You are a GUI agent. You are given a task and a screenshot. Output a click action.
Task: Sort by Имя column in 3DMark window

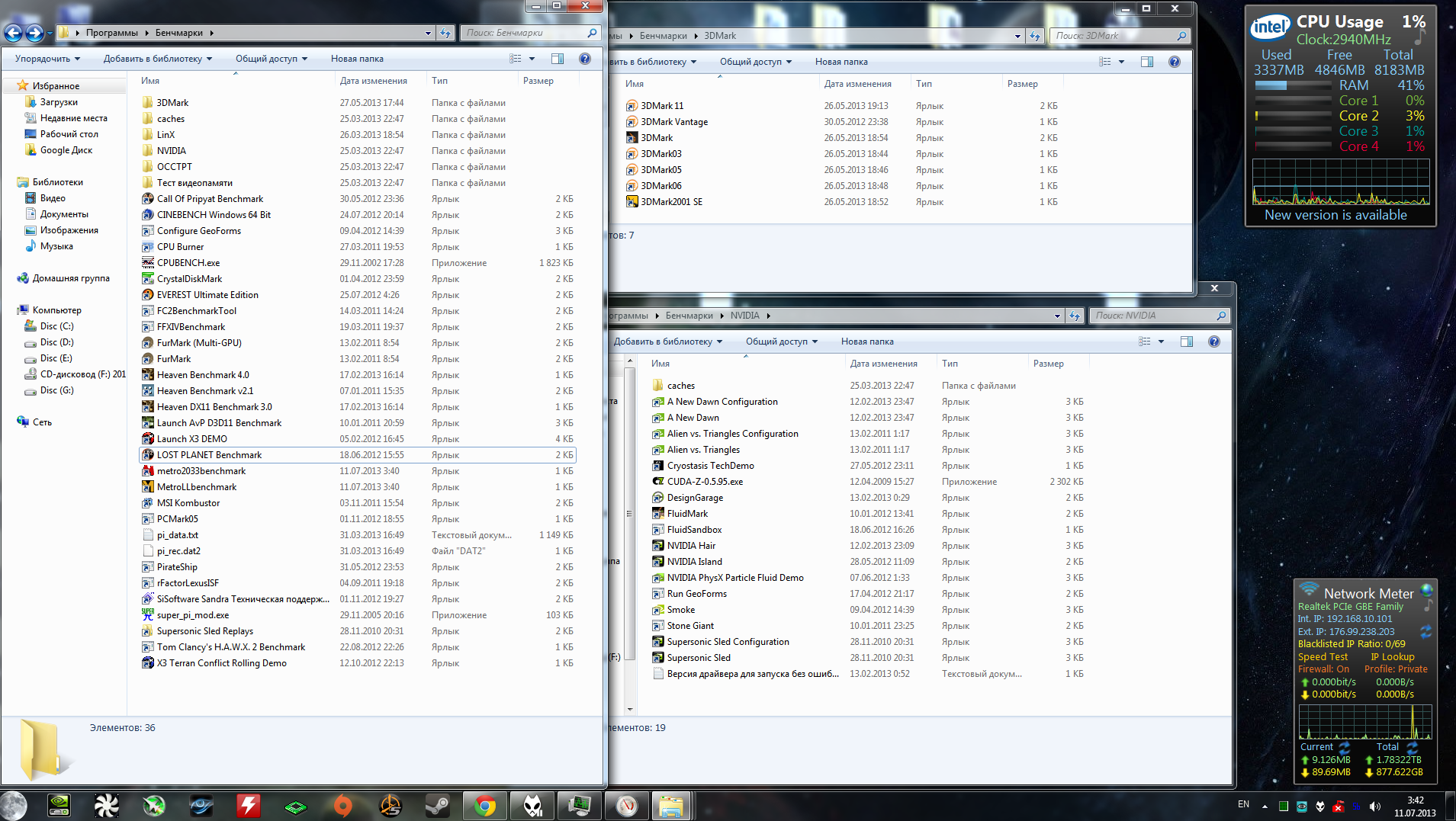coord(719,84)
